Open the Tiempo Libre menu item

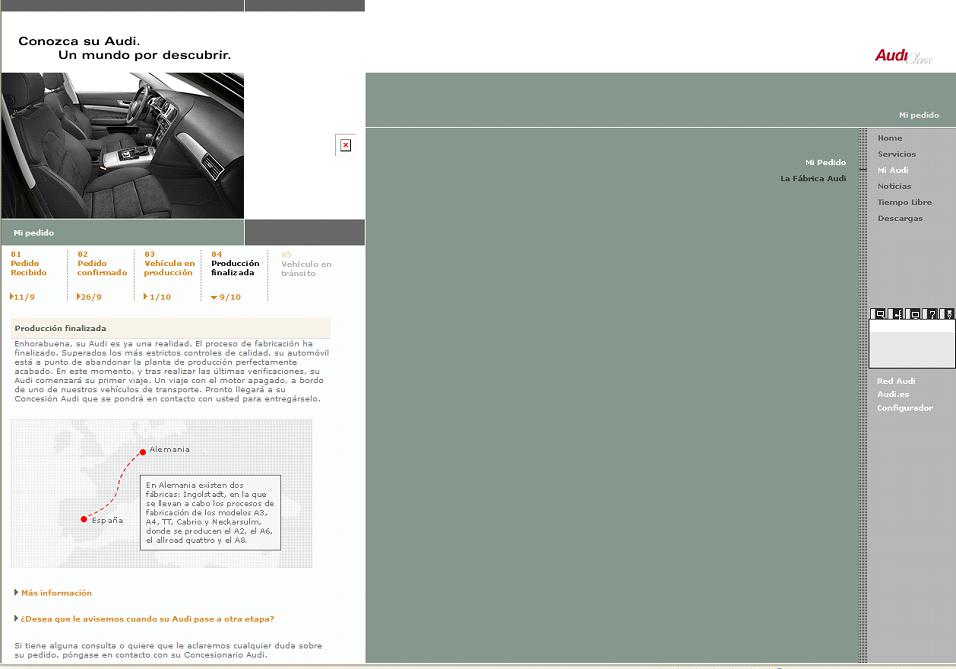point(904,202)
